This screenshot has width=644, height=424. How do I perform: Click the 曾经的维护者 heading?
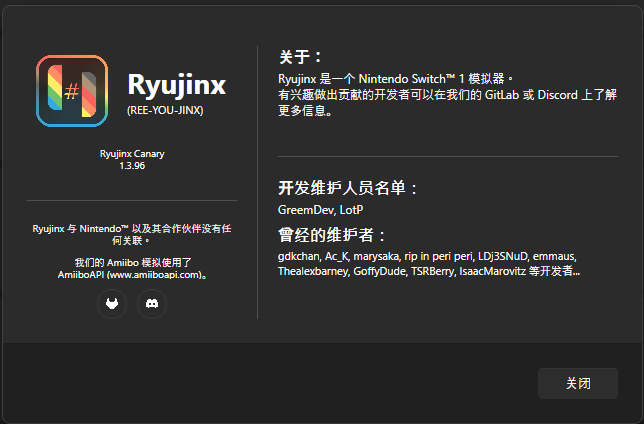tap(331, 235)
